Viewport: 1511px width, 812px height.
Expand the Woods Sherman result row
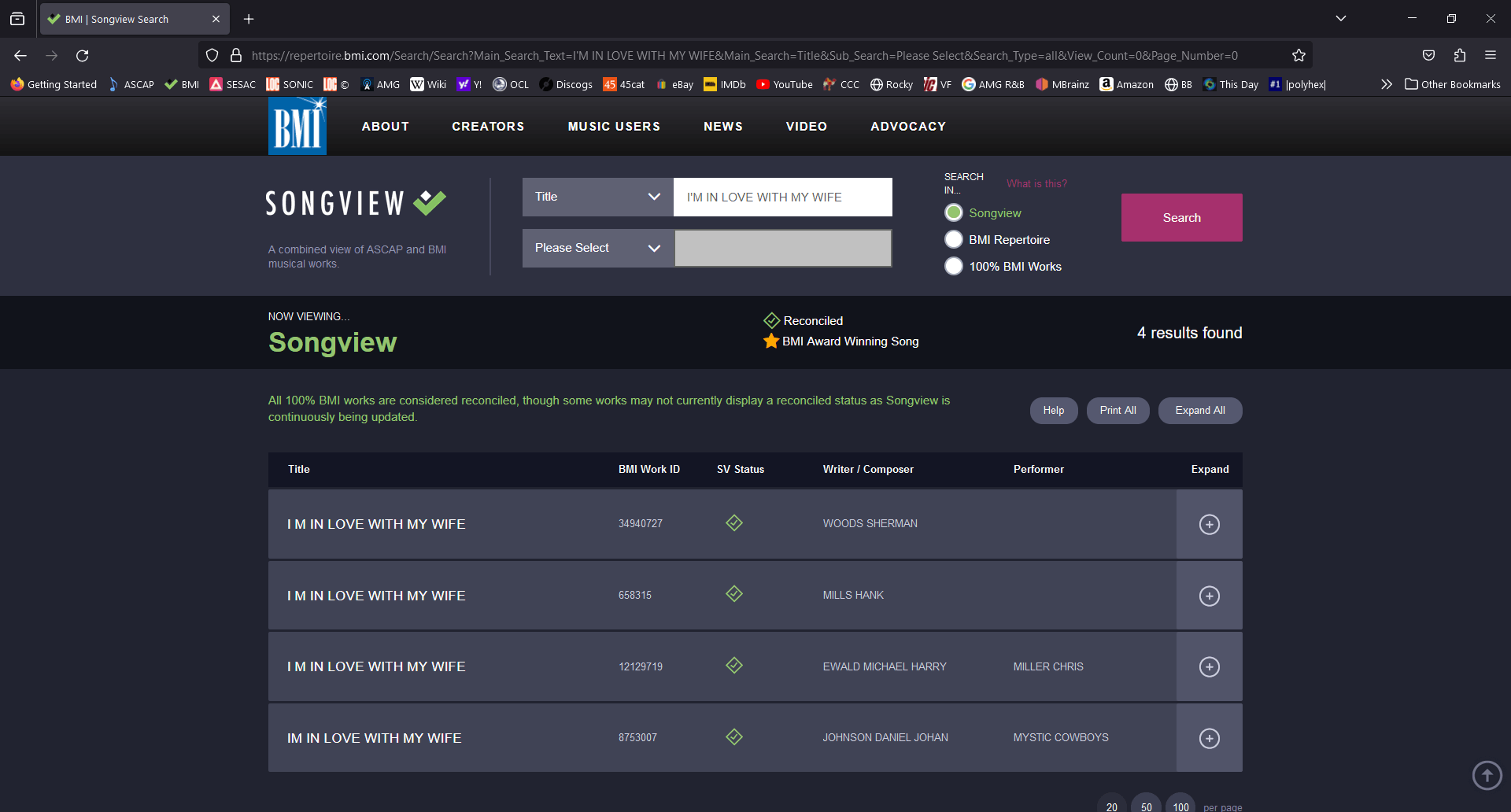(1210, 524)
